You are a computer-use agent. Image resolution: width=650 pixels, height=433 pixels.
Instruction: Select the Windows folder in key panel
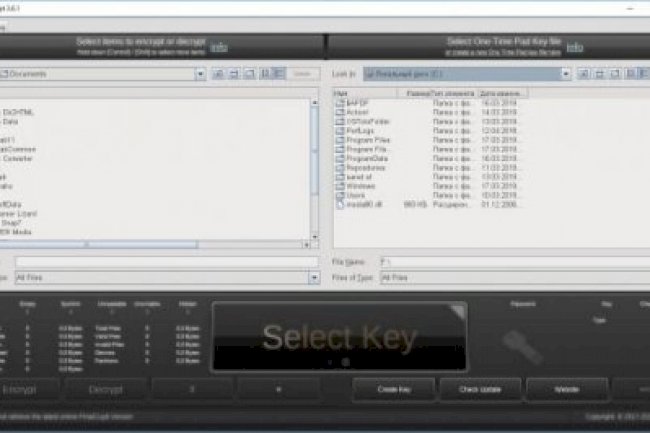[362, 186]
